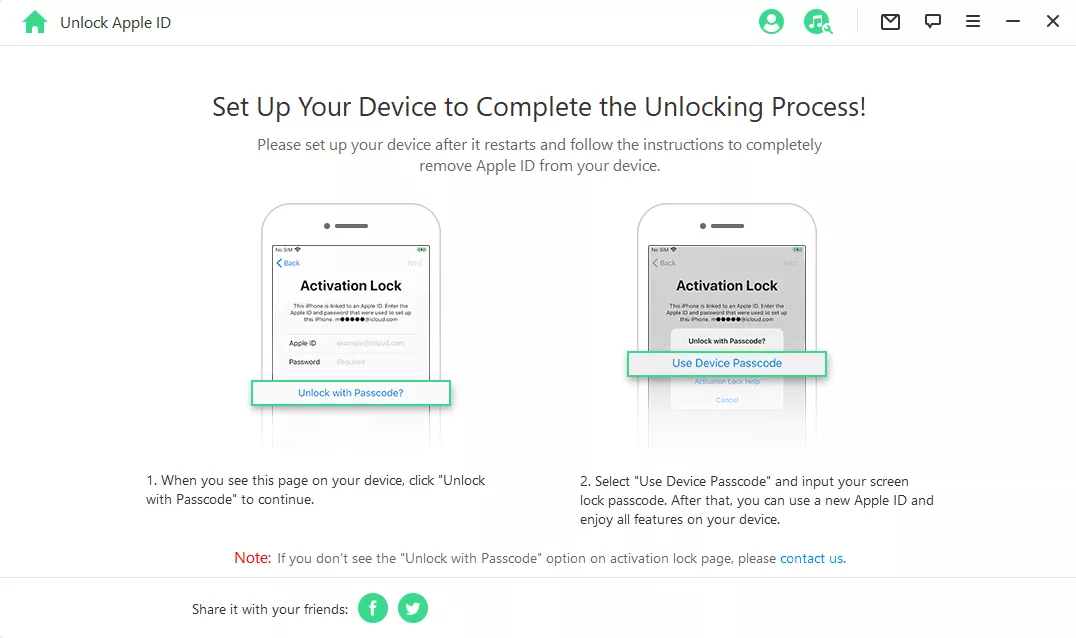This screenshot has height=638, width=1076.
Task: Click the left Activation Lock phone illustration
Action: [x=351, y=326]
